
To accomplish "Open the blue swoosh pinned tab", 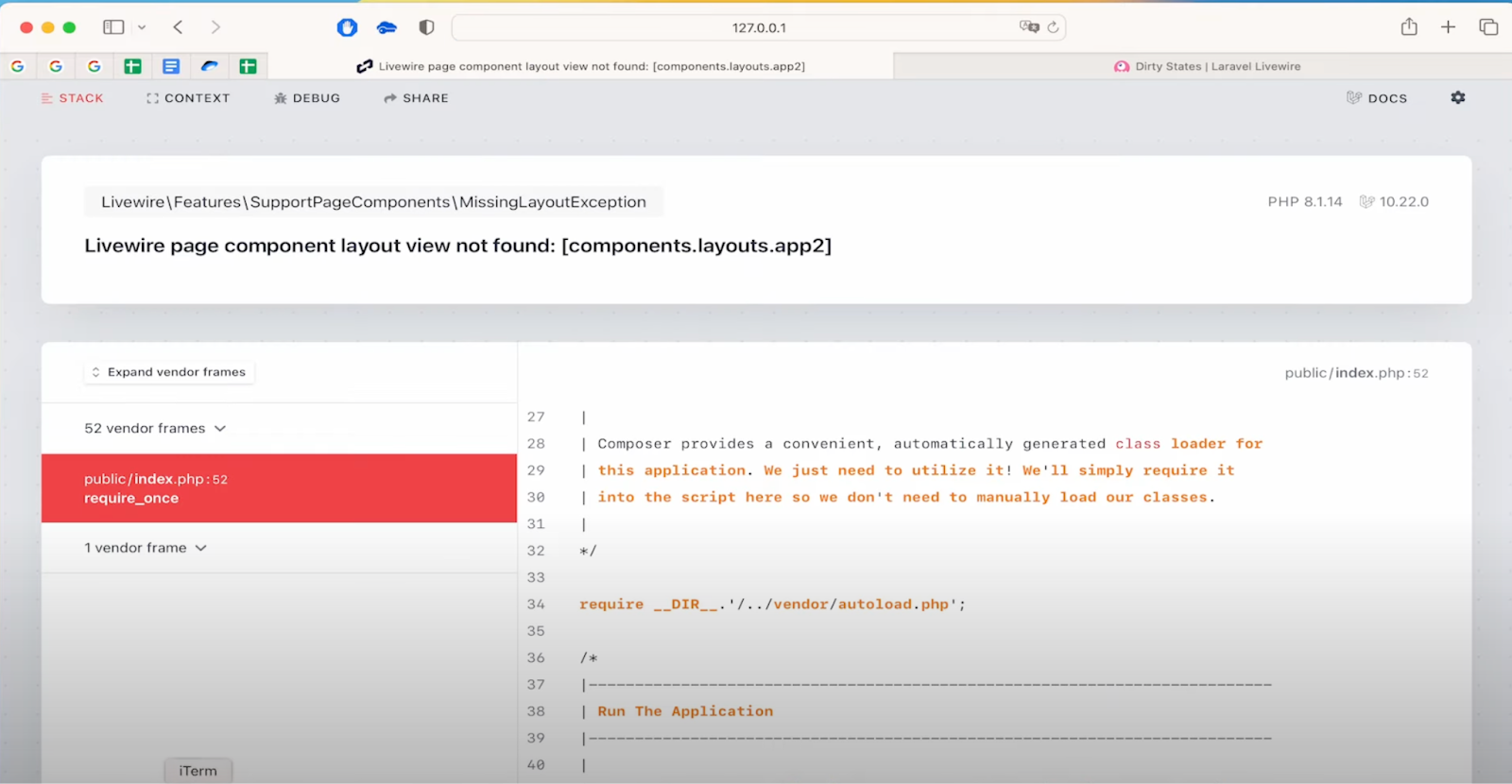I will coord(210,66).
